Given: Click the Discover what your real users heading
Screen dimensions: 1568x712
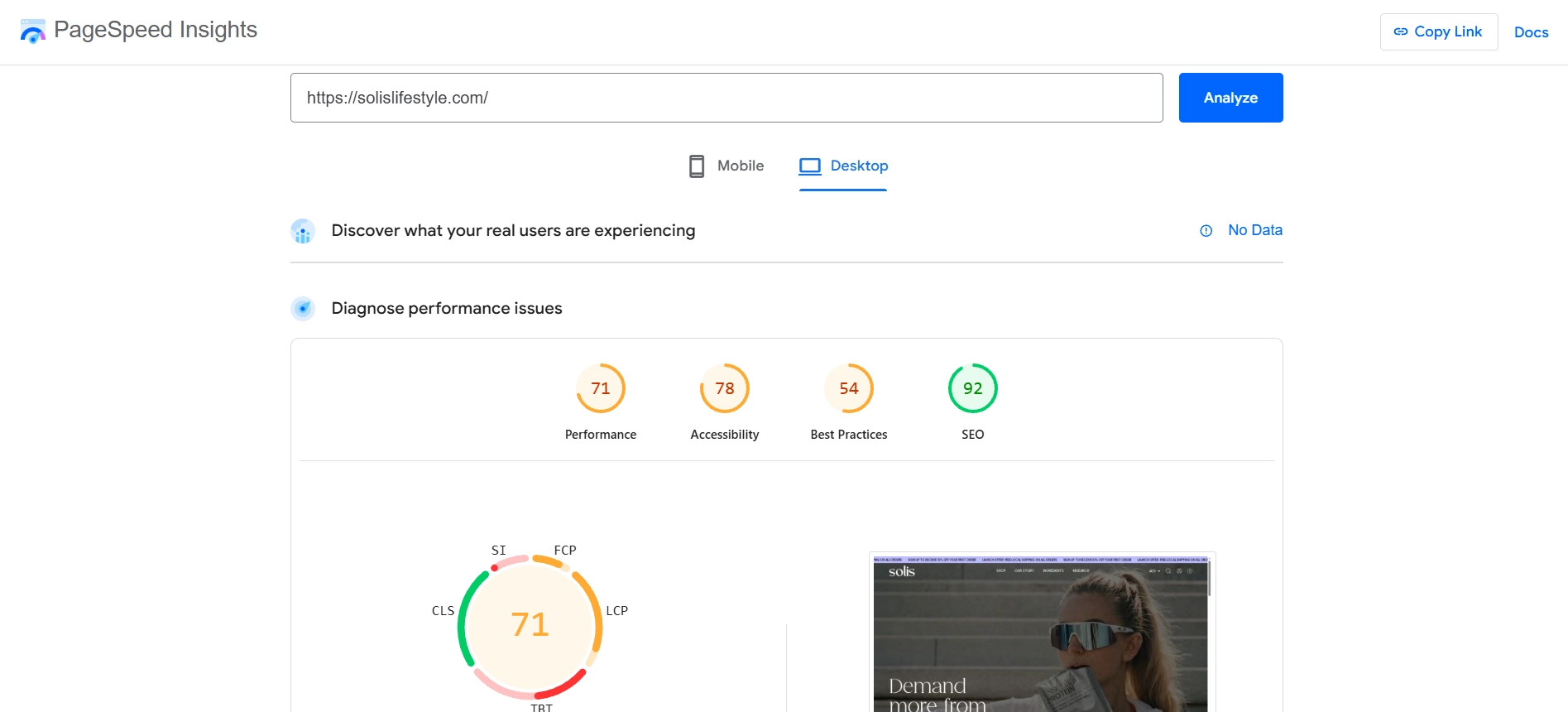Looking at the screenshot, I should [513, 230].
